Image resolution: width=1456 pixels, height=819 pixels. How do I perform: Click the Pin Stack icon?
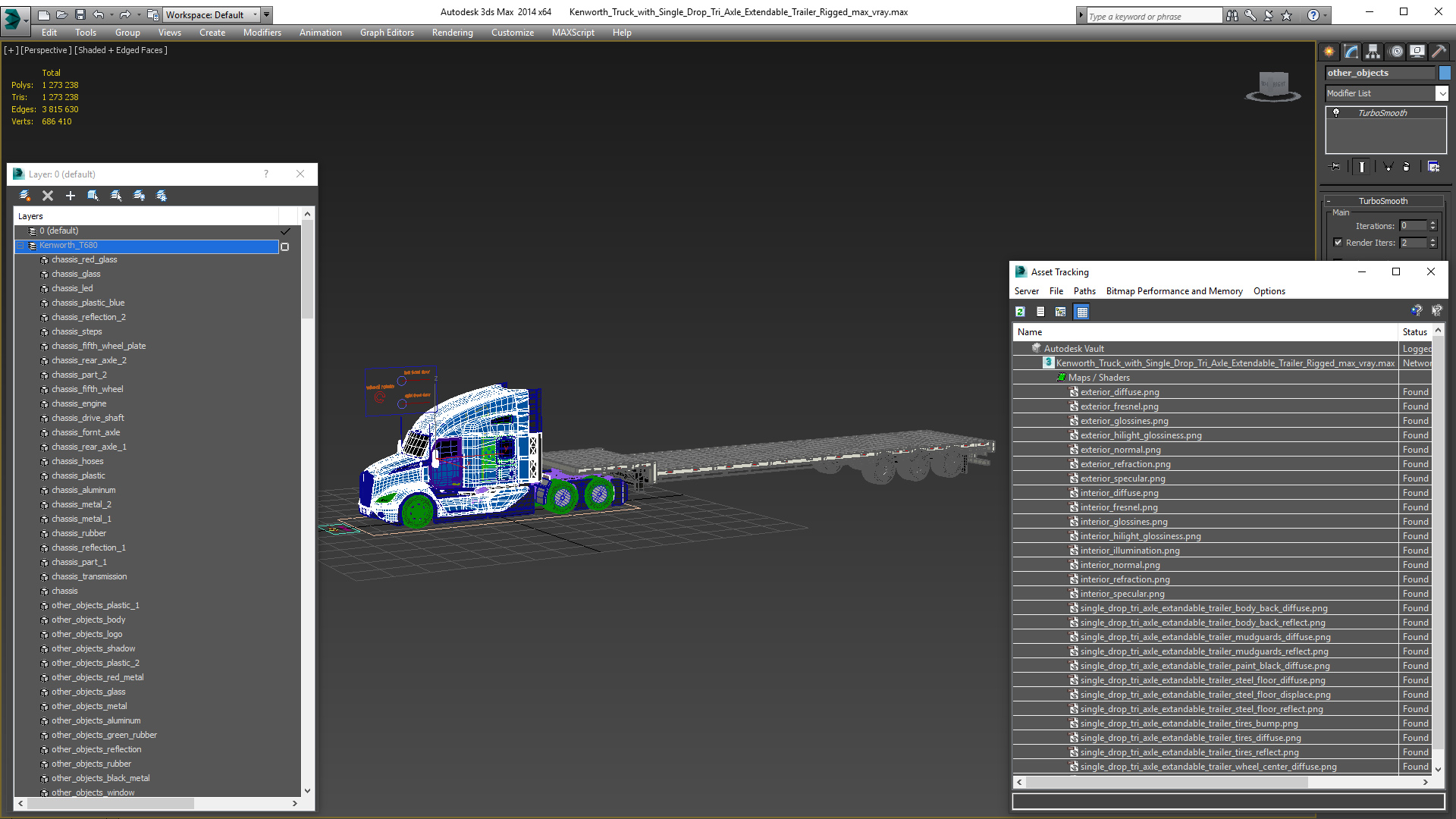pos(1335,167)
